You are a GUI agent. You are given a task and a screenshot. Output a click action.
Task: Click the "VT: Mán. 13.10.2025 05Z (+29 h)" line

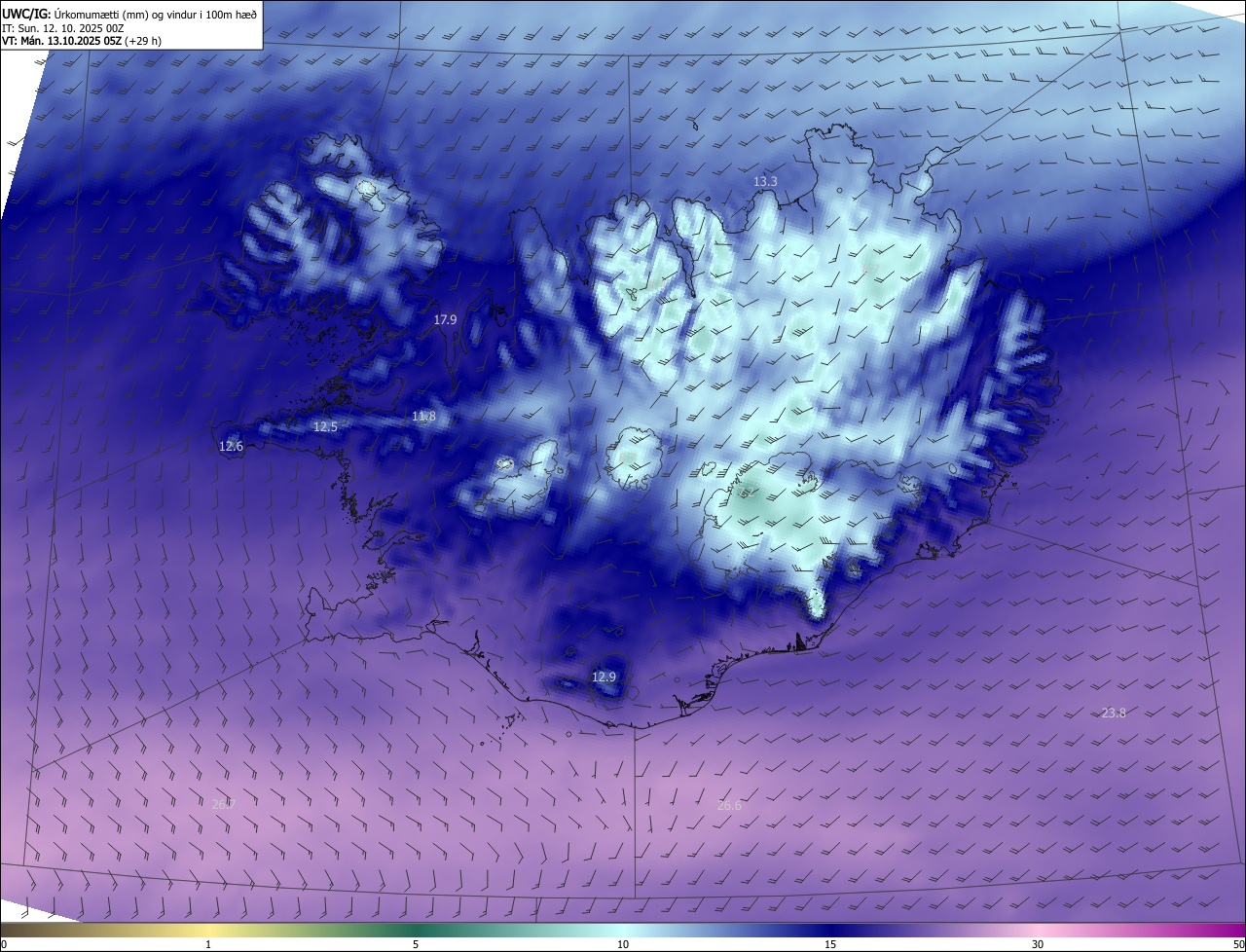click(82, 41)
